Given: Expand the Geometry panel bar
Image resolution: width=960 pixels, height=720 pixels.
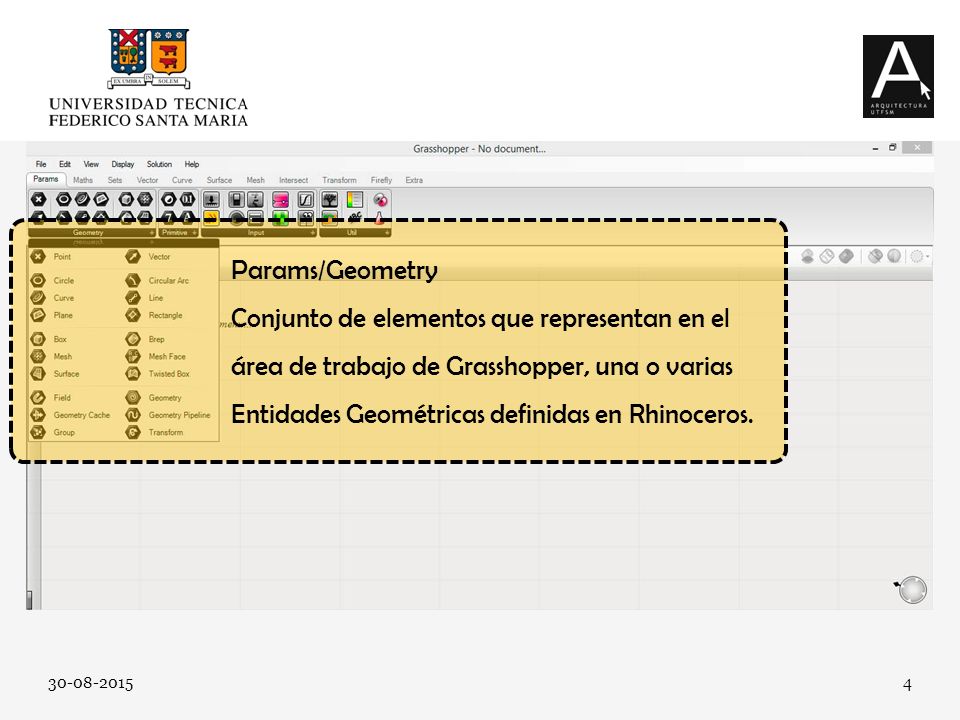Looking at the screenshot, I should [92, 233].
